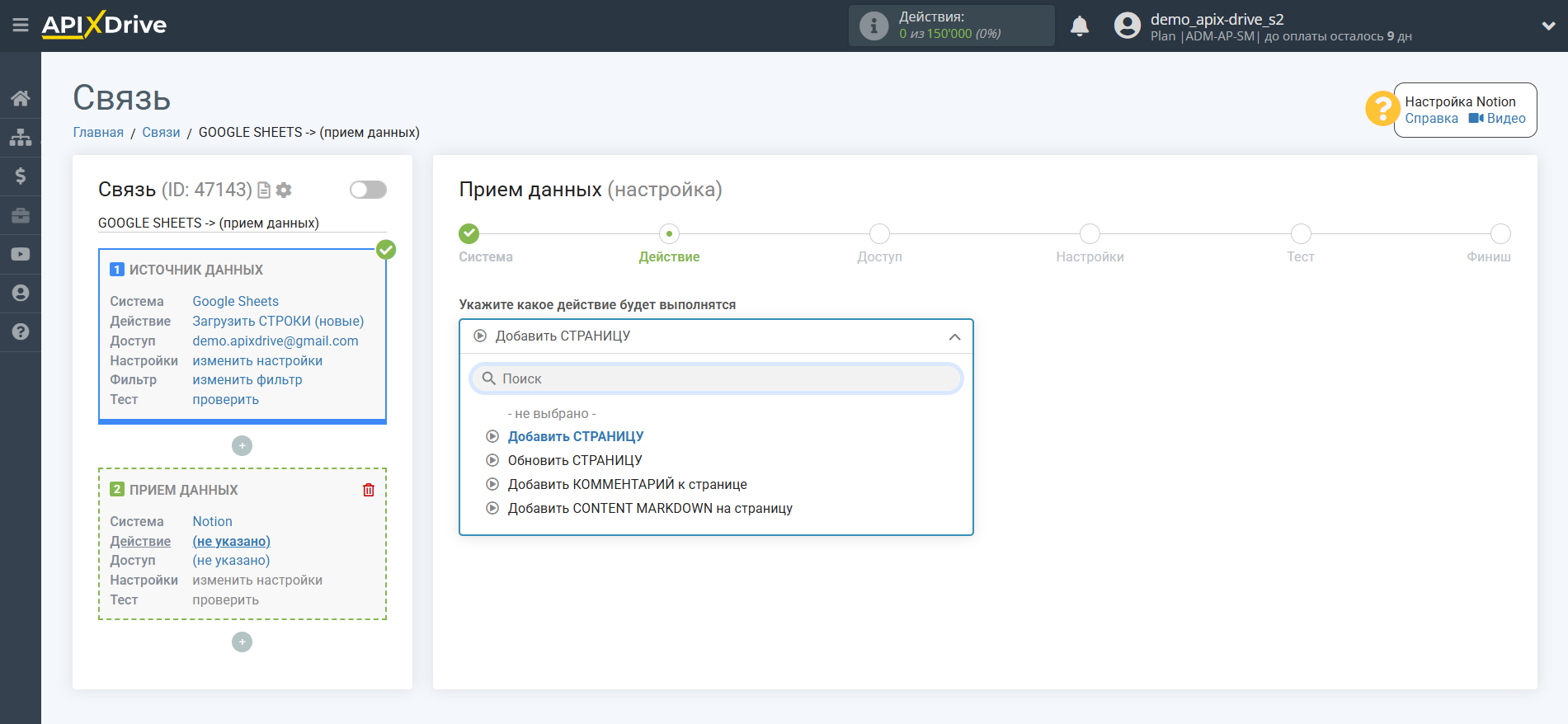
Task: Click the play icon next to Добавить КОММЕНТАРИЙ
Action: click(x=492, y=484)
